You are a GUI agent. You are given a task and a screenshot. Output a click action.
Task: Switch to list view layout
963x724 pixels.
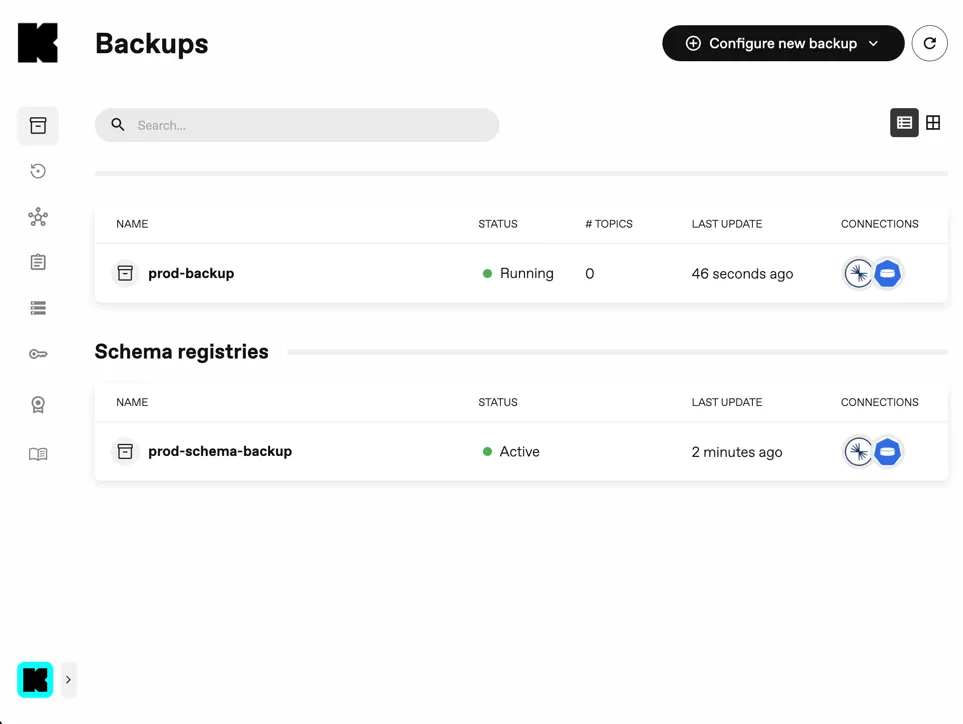point(904,123)
